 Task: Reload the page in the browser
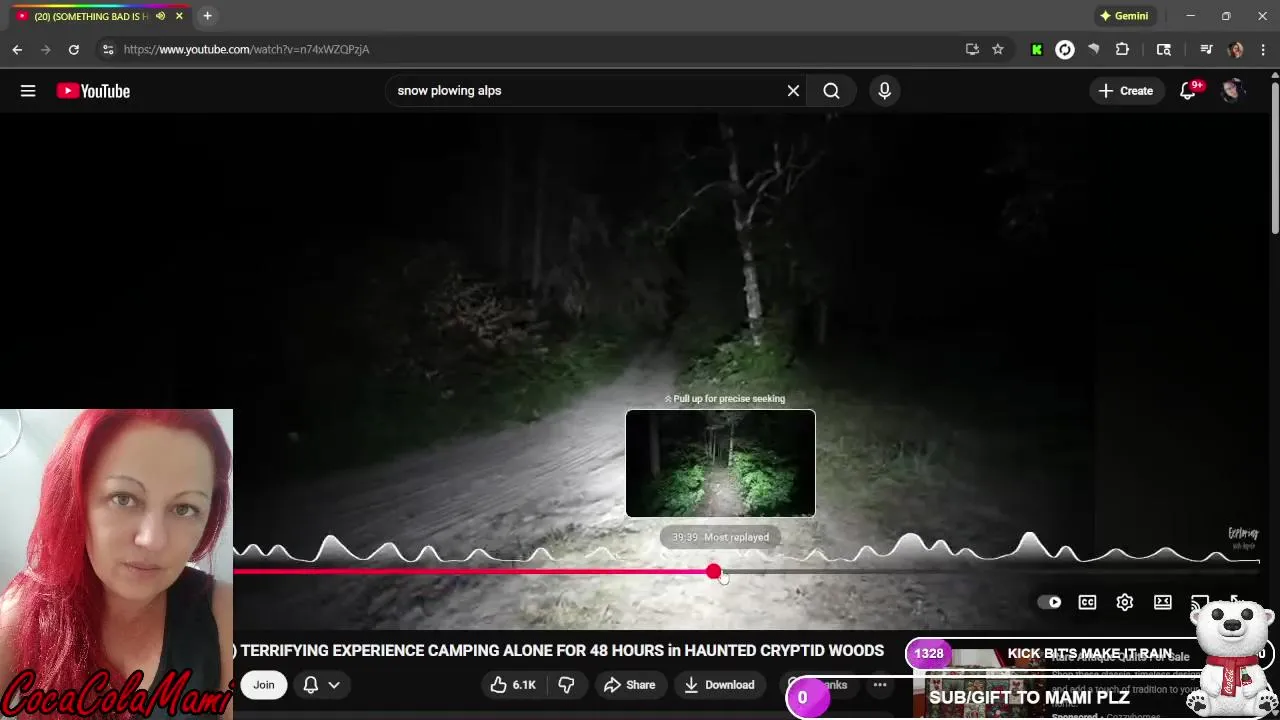click(x=74, y=49)
